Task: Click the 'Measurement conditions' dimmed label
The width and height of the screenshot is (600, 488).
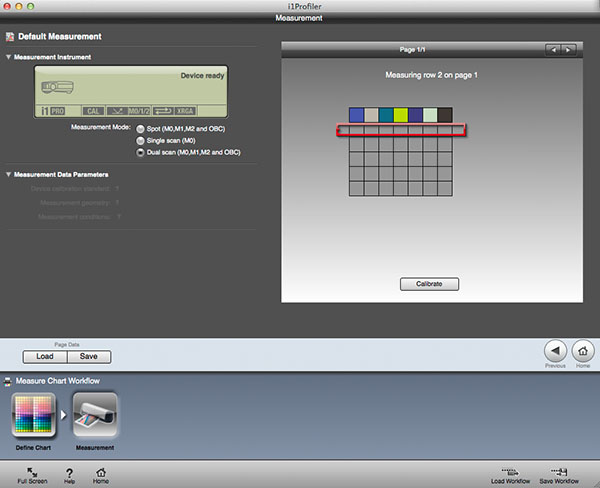Action: pos(74,217)
